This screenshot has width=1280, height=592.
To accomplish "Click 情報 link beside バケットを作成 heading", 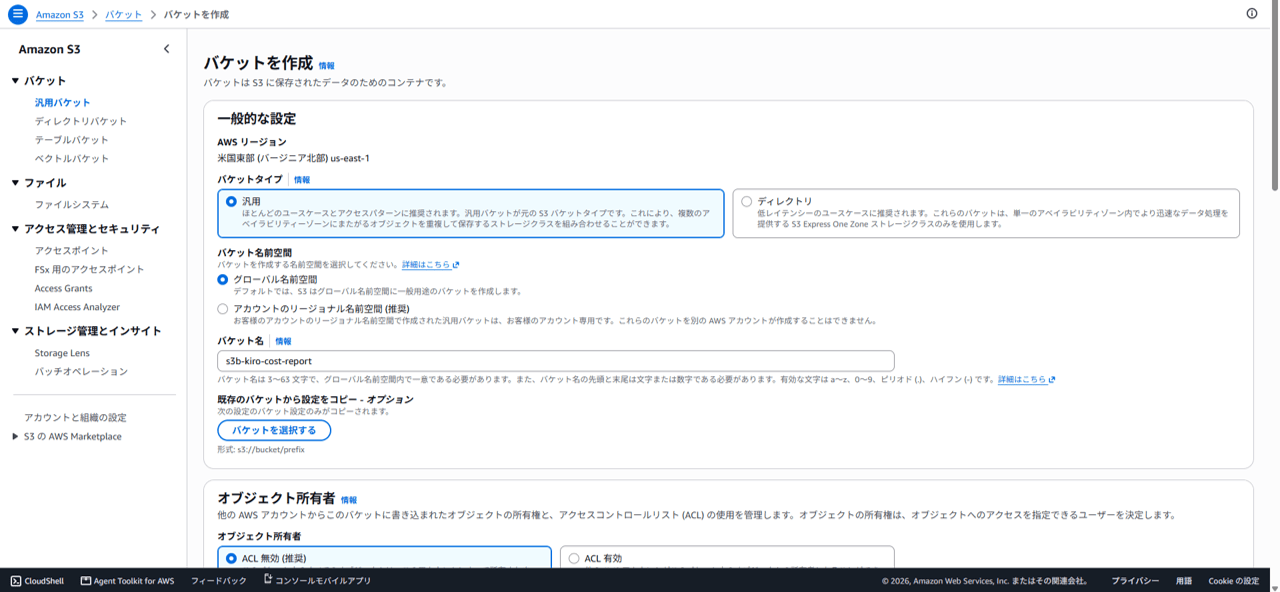I will click(327, 66).
